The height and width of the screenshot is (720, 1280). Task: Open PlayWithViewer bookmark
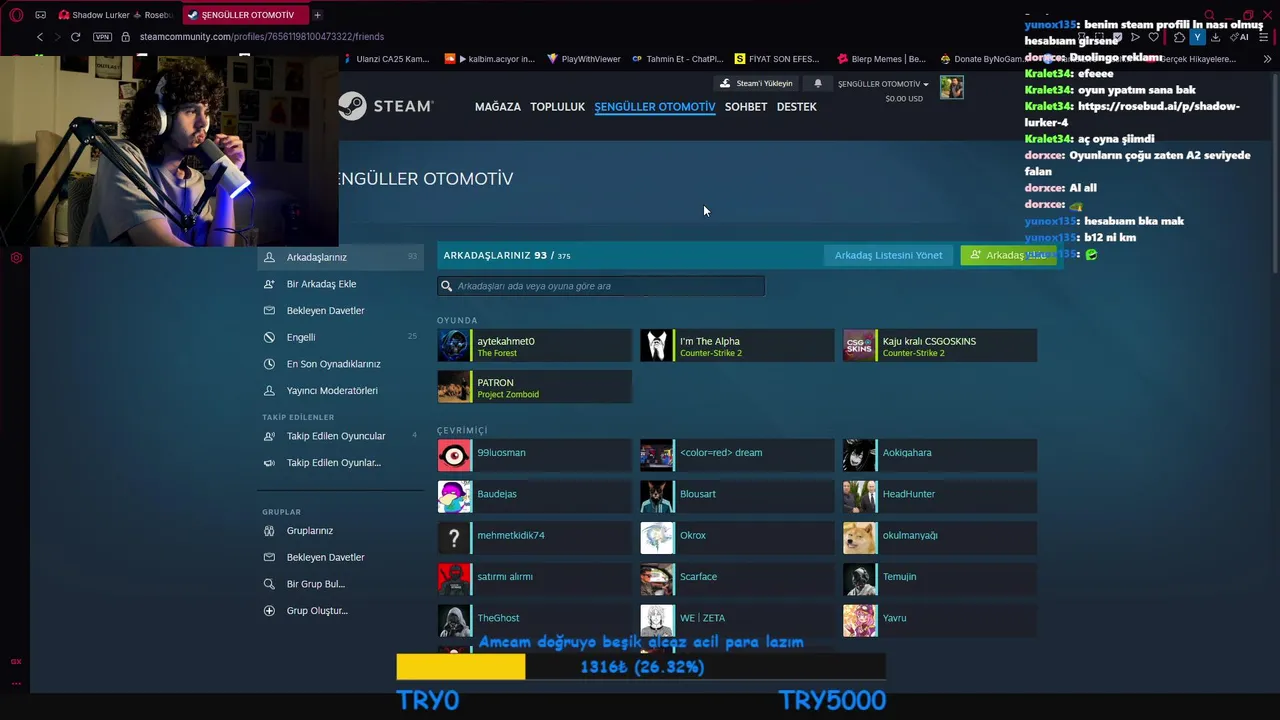pos(584,59)
